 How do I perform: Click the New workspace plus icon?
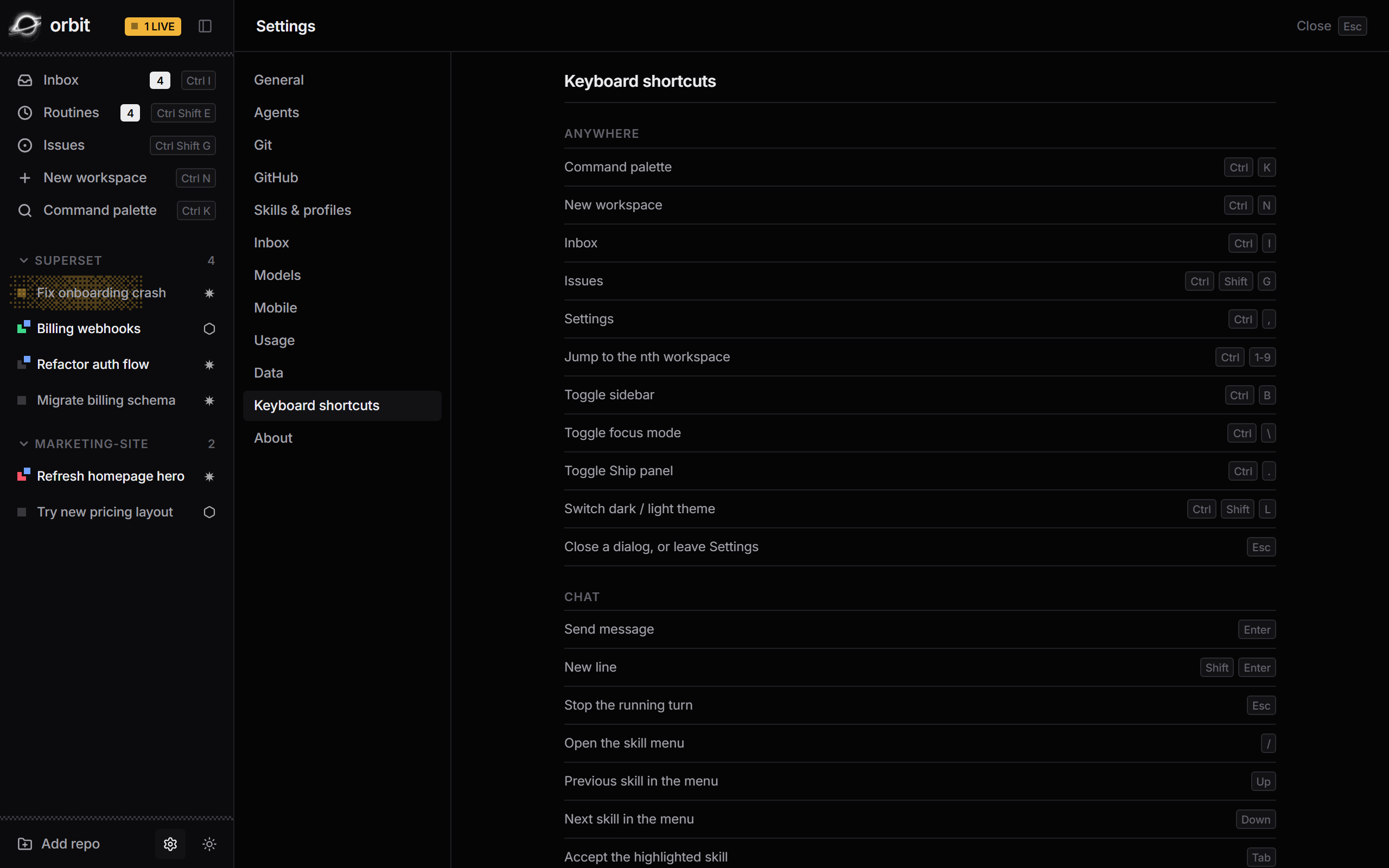coord(24,178)
